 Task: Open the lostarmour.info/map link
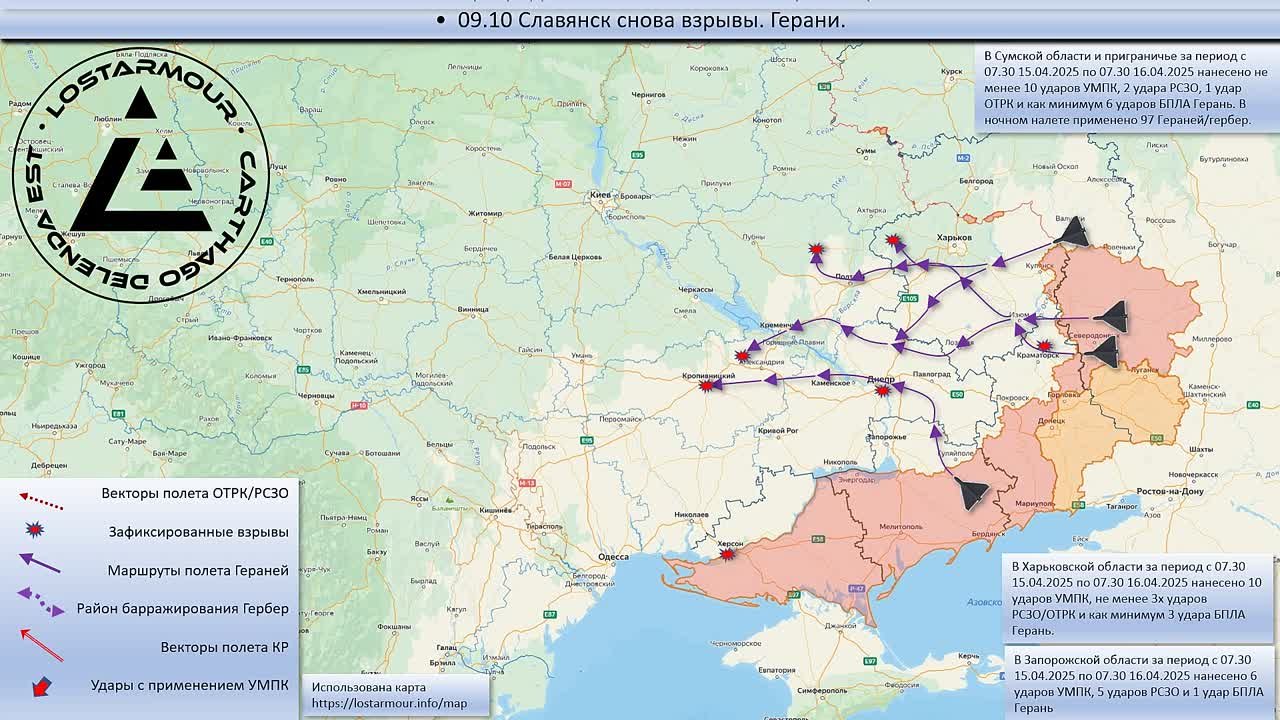[389, 704]
